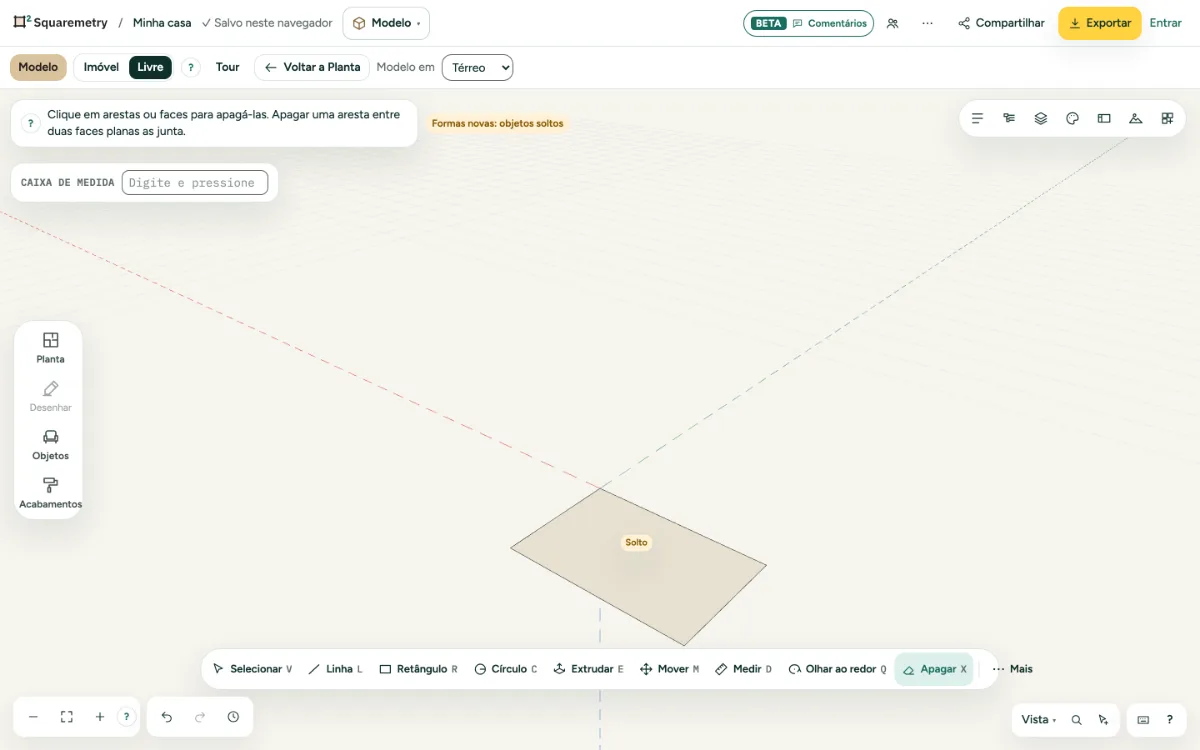Choose the Olhar ao redor tool
The image size is (1200, 750).
[x=837, y=669]
